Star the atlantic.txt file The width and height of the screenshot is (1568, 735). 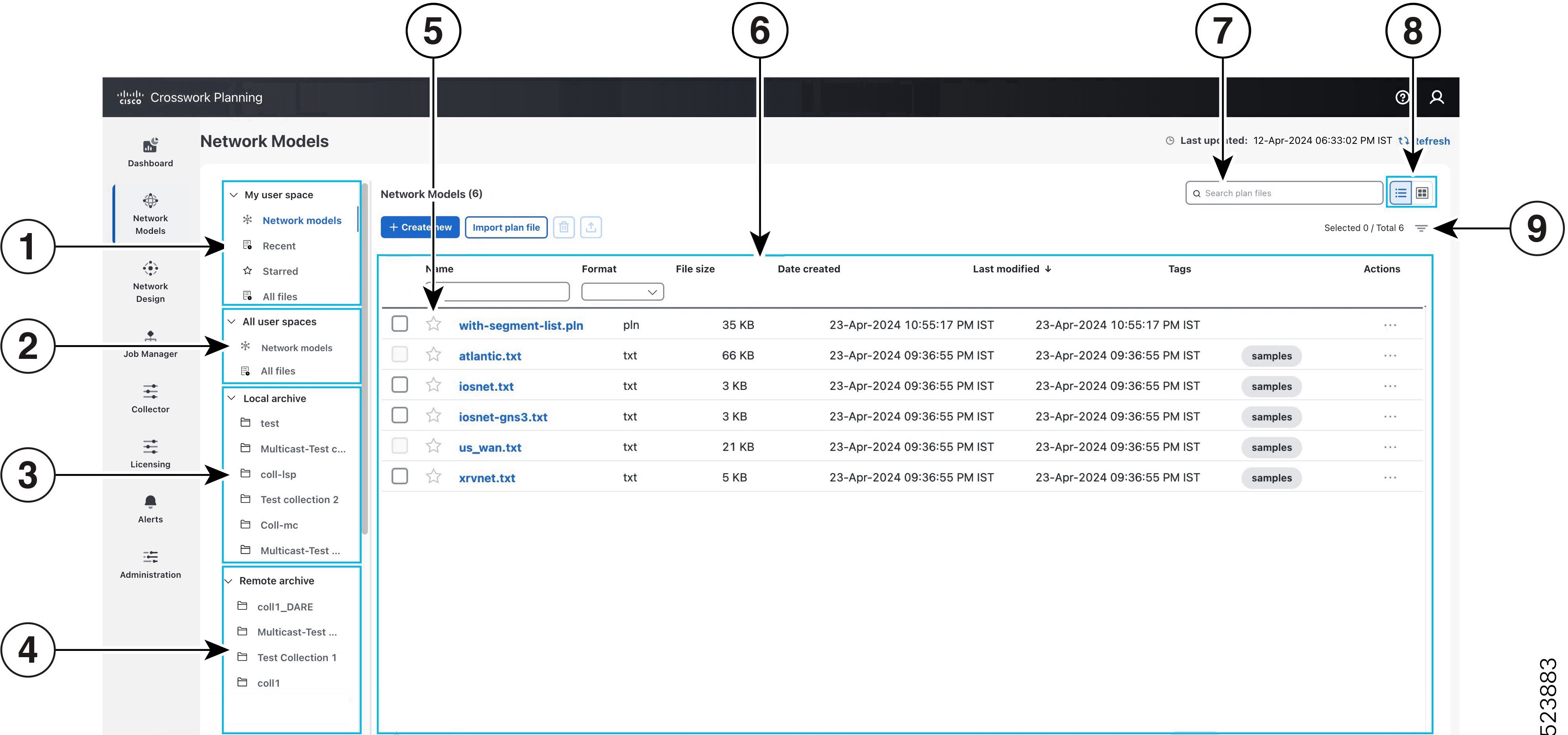click(x=434, y=355)
